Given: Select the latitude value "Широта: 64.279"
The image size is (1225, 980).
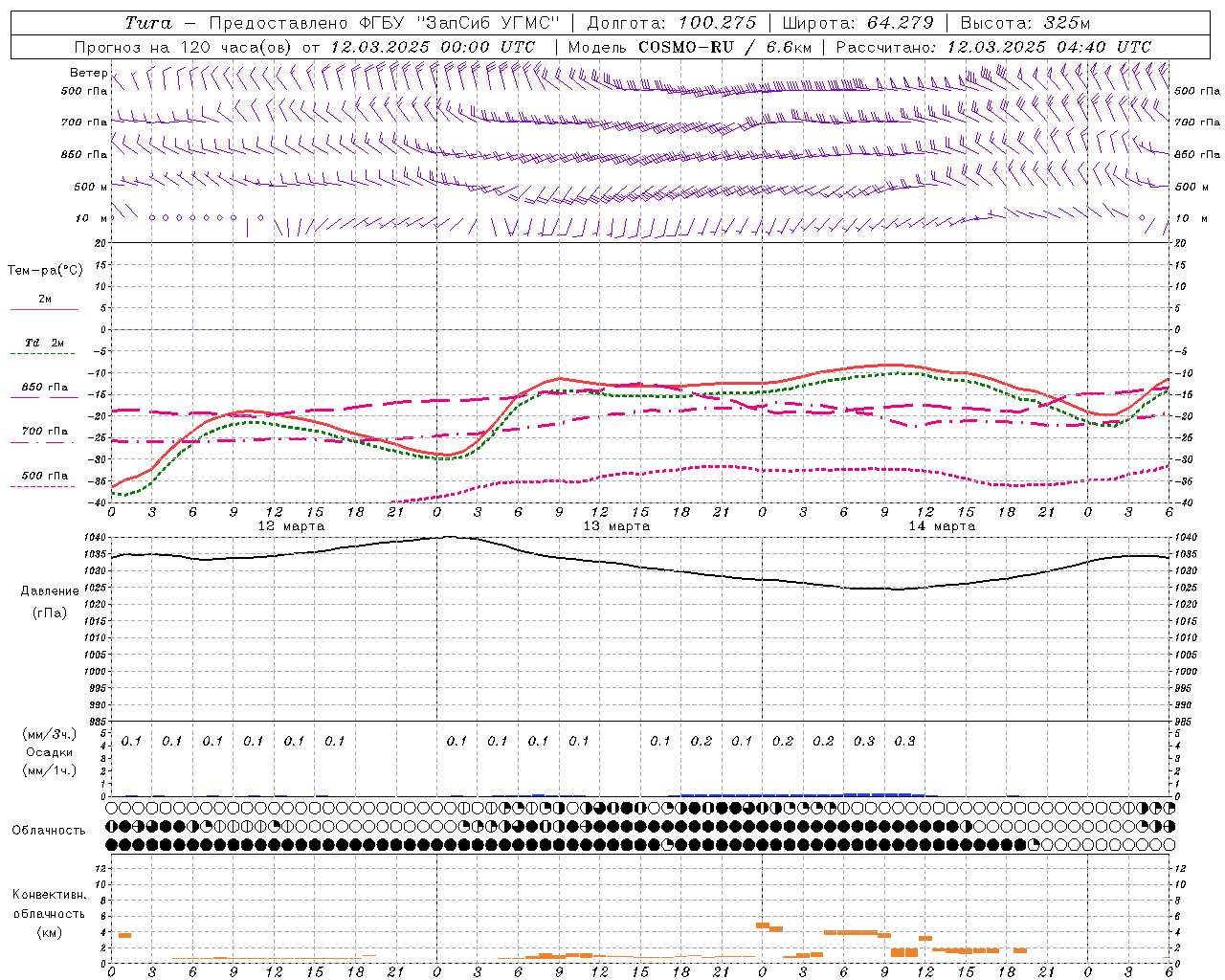Looking at the screenshot, I should pos(857,23).
